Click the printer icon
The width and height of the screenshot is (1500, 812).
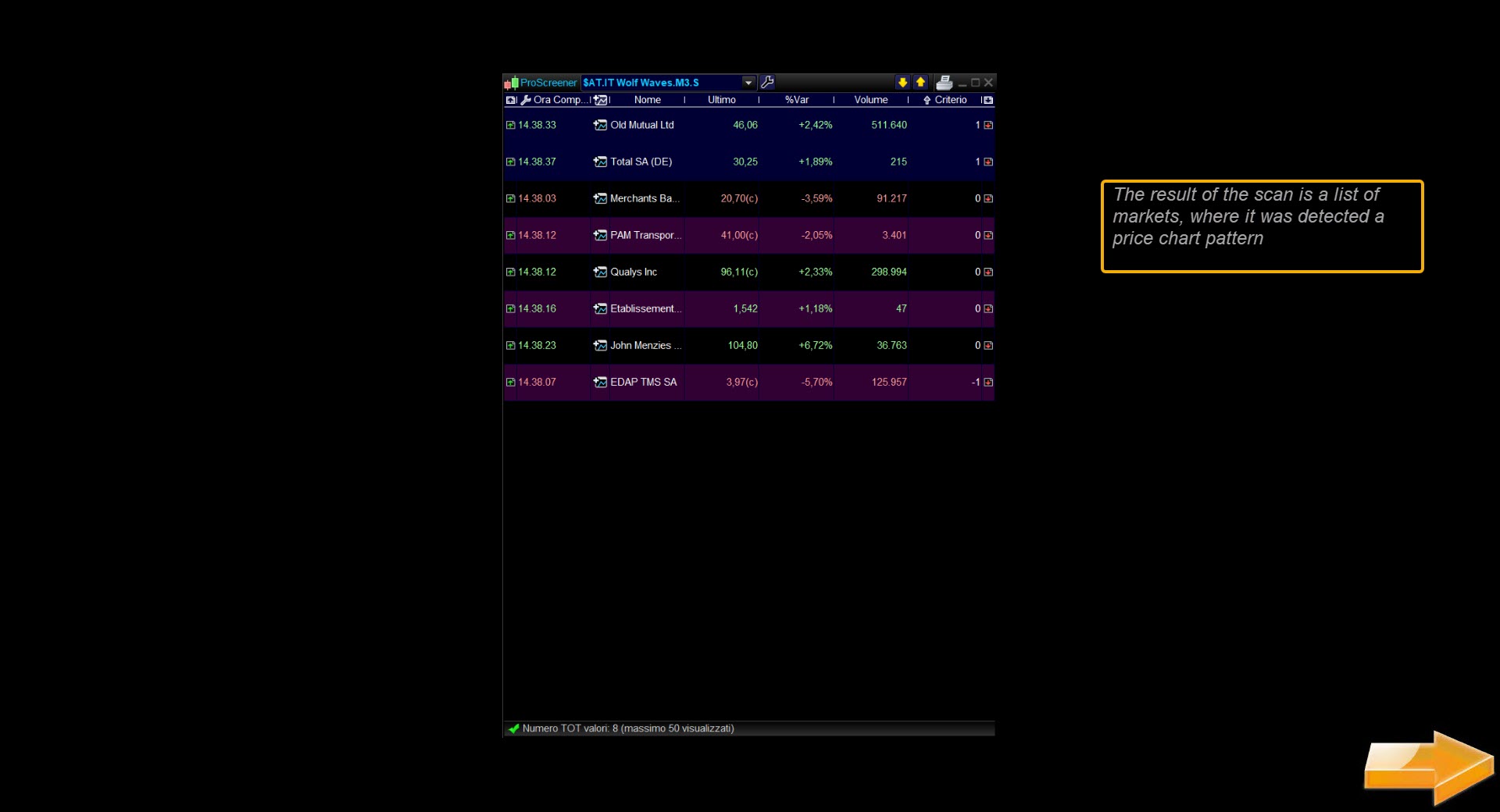(944, 82)
